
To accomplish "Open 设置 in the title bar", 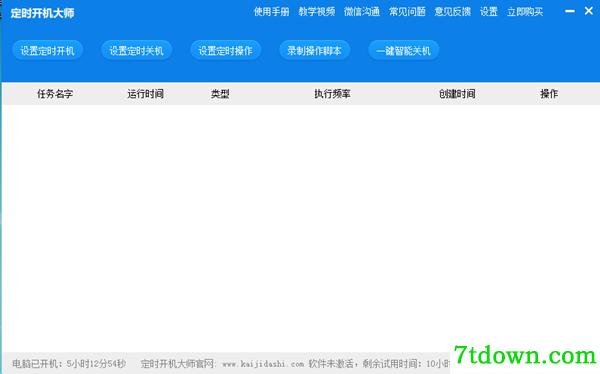I will coord(489,12).
